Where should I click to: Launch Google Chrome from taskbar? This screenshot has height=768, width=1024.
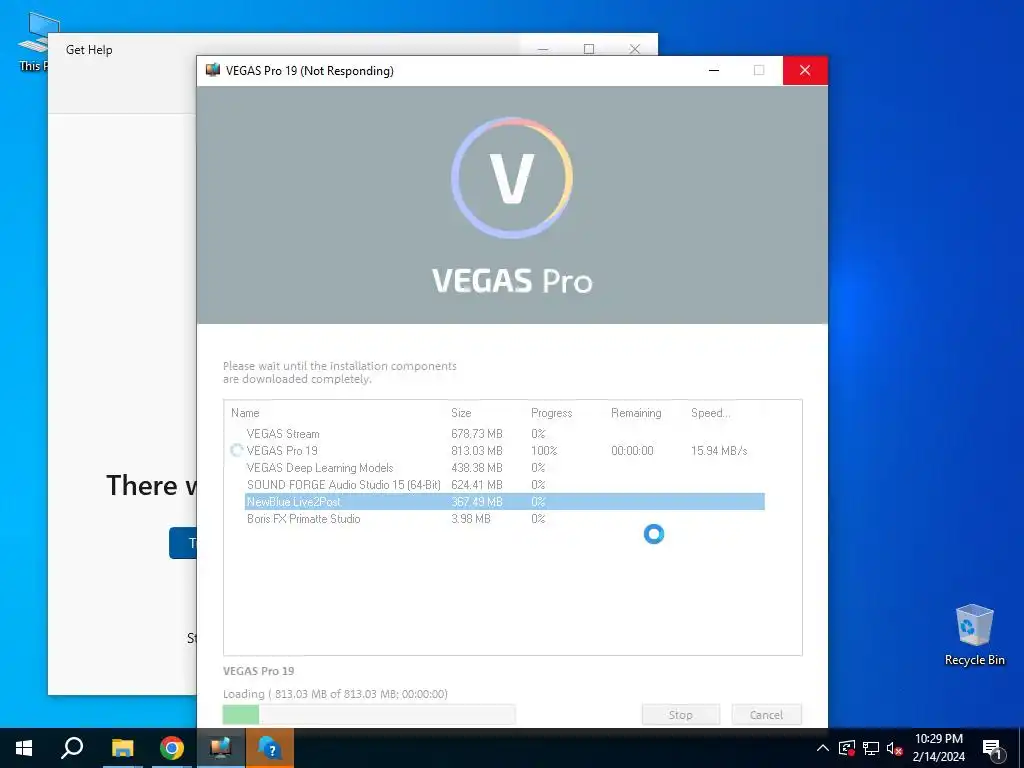coord(172,748)
